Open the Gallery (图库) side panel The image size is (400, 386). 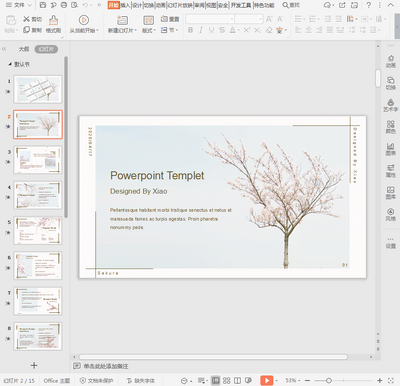391,193
